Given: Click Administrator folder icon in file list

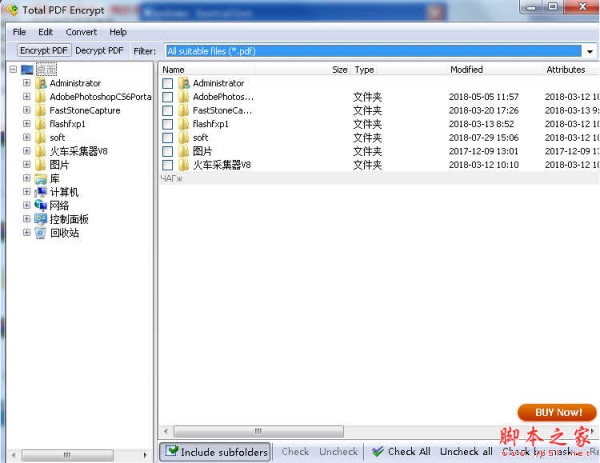Looking at the screenshot, I should point(184,83).
